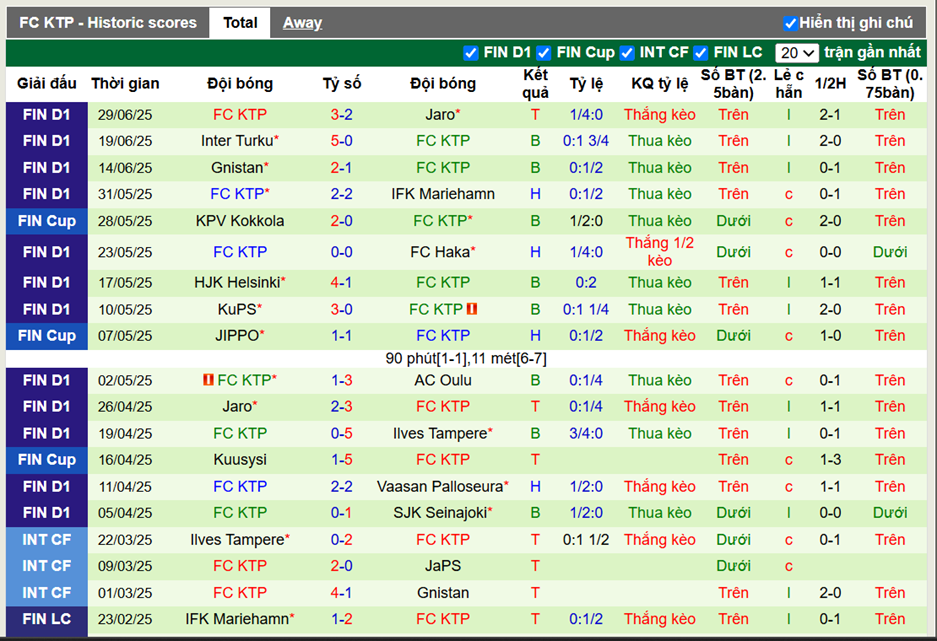Open Gnistan team in the 14/06/25 row

click(240, 168)
